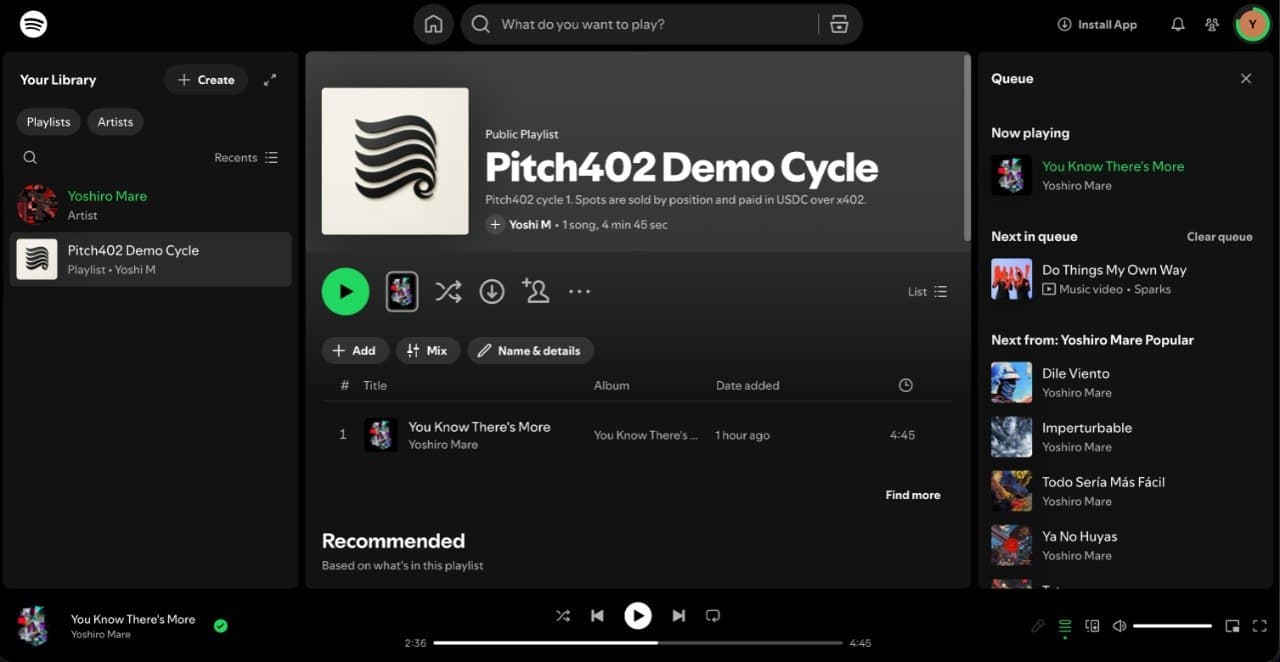Image resolution: width=1280 pixels, height=662 pixels.
Task: Toggle repeat in the player bar
Action: 713,616
